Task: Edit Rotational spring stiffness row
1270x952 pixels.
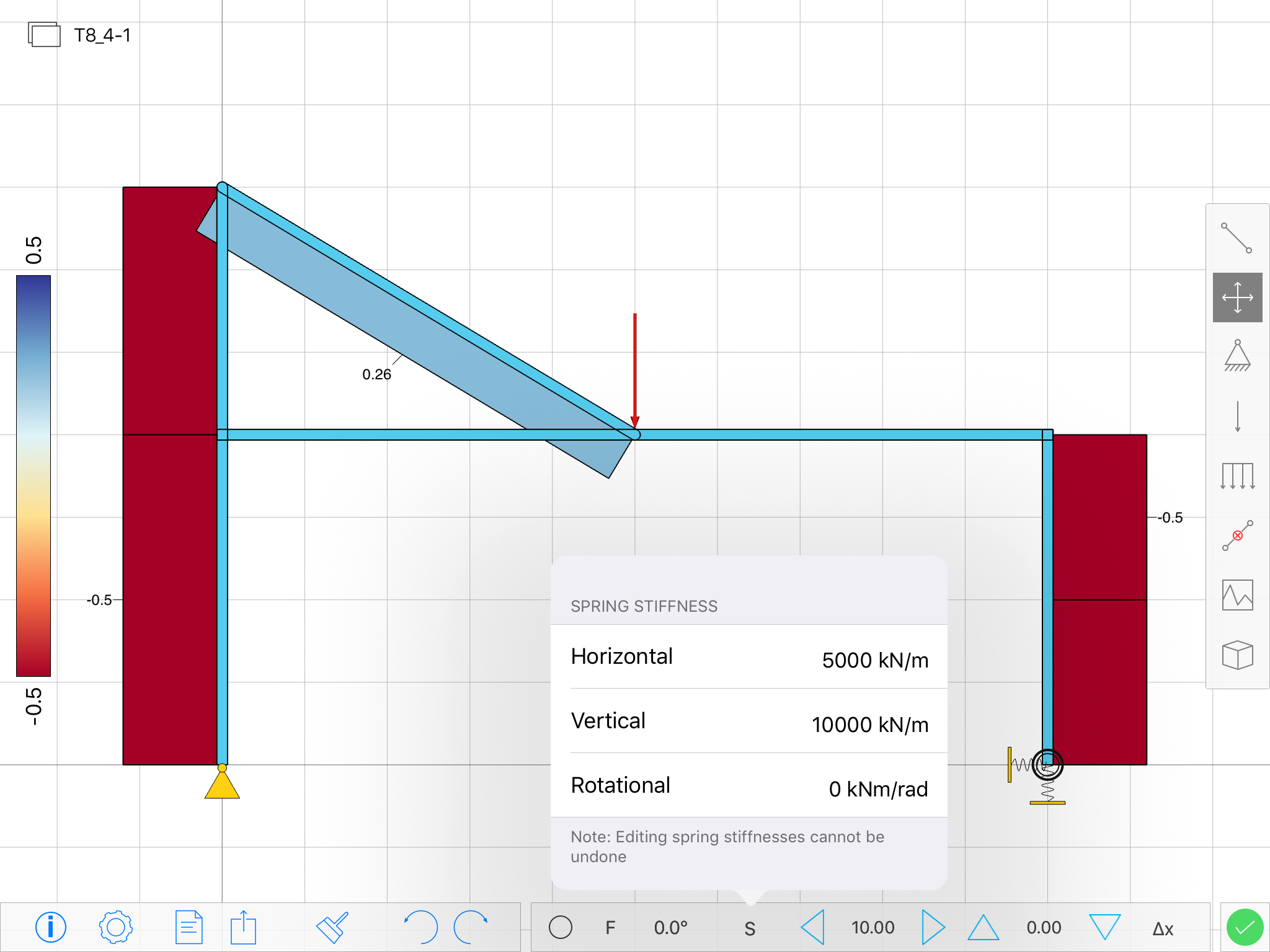Action: click(x=748, y=787)
